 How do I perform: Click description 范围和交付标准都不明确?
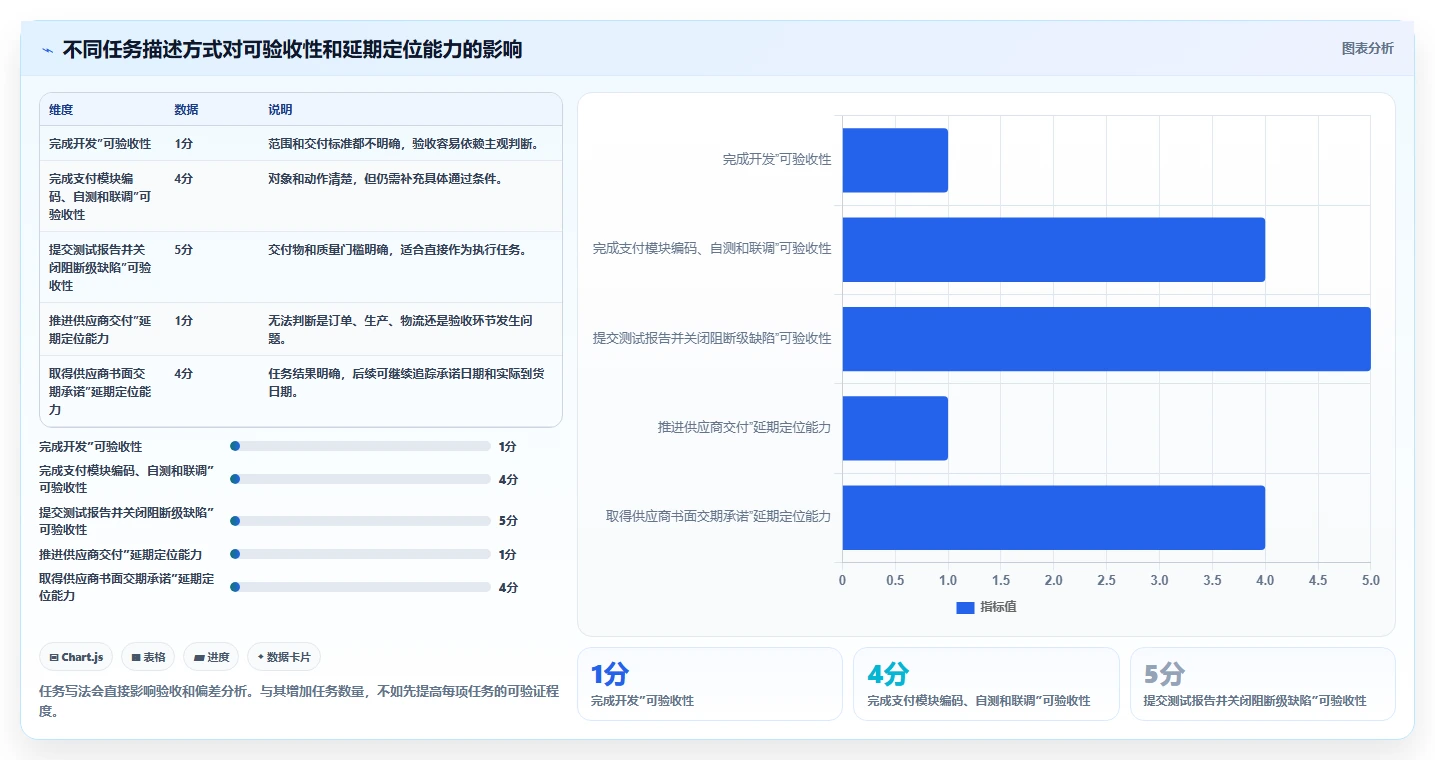click(x=404, y=143)
